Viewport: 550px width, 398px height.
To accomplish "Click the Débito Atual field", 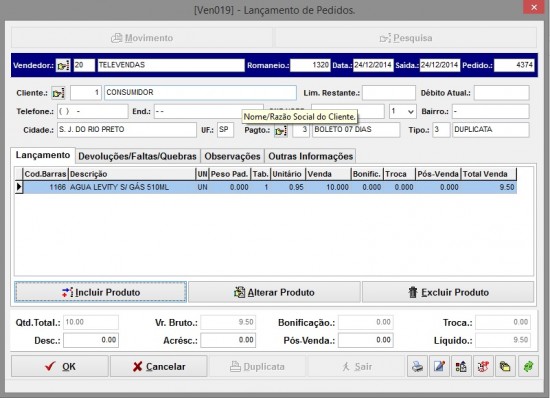I will point(502,93).
